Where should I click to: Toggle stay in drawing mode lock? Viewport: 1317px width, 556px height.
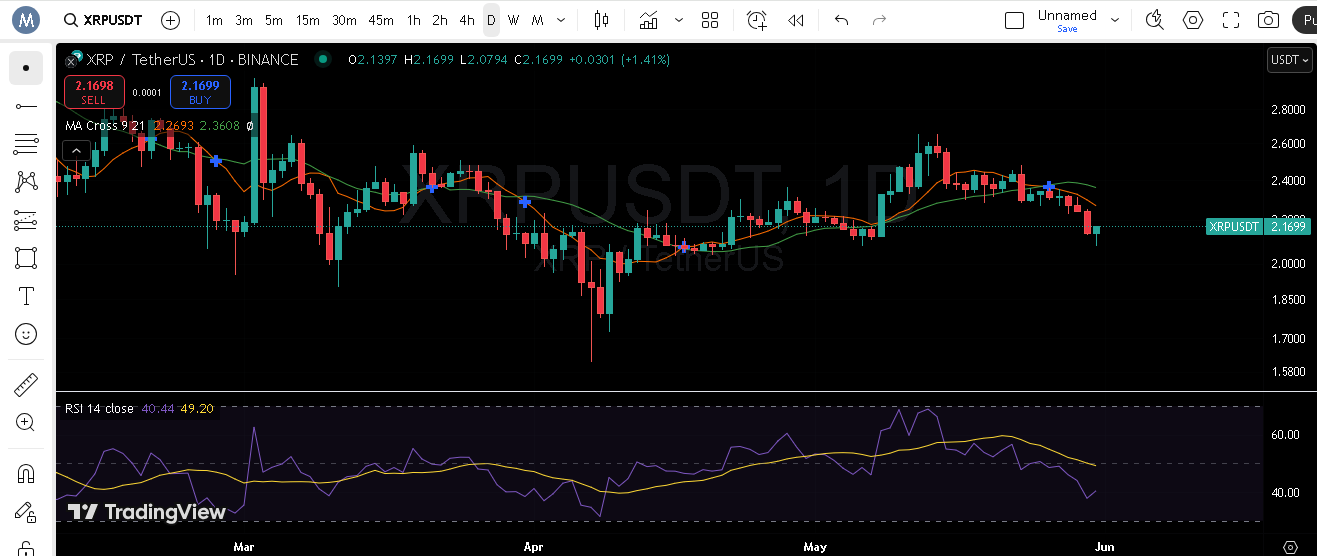(26, 511)
